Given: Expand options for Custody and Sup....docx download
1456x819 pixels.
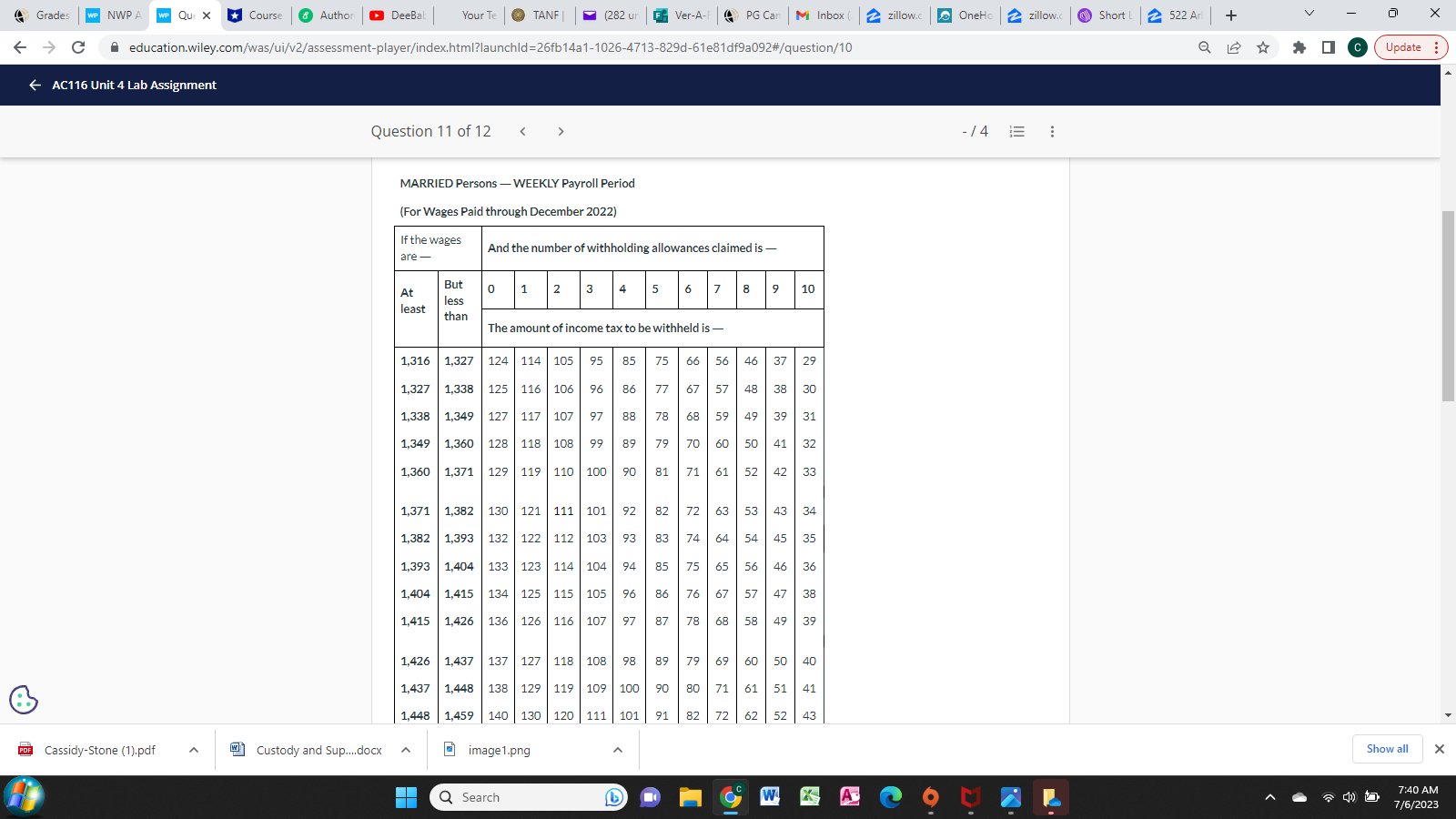Looking at the screenshot, I should (406, 750).
